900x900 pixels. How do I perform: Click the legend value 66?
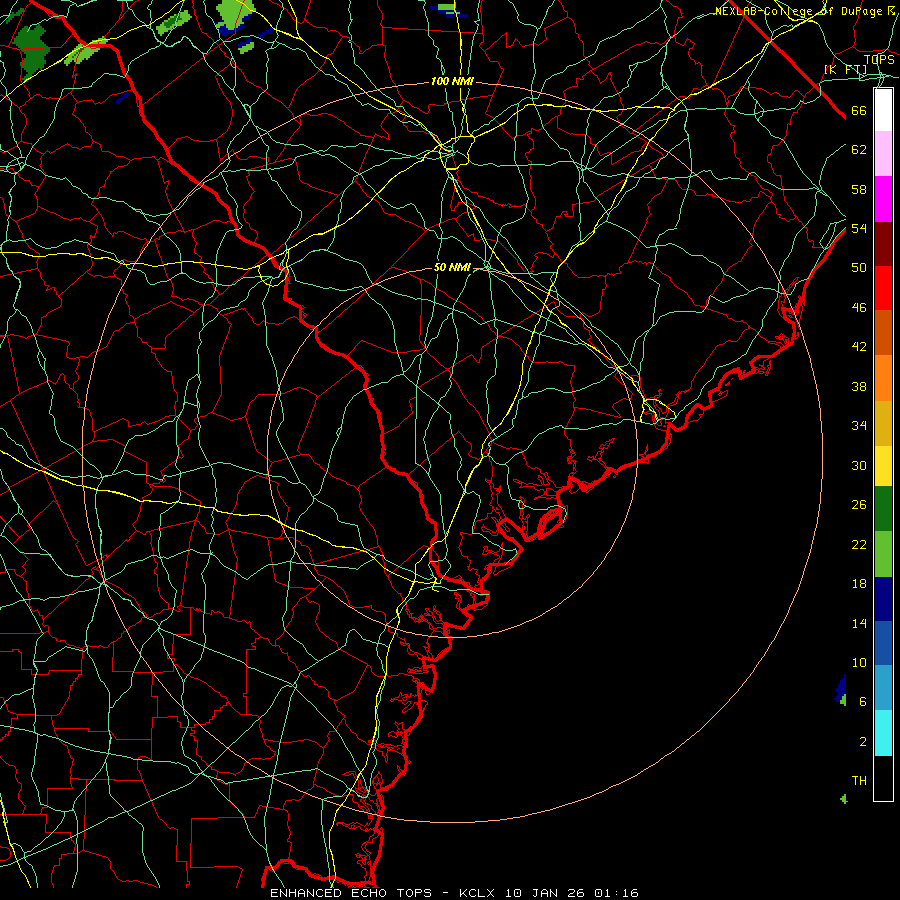859,111
